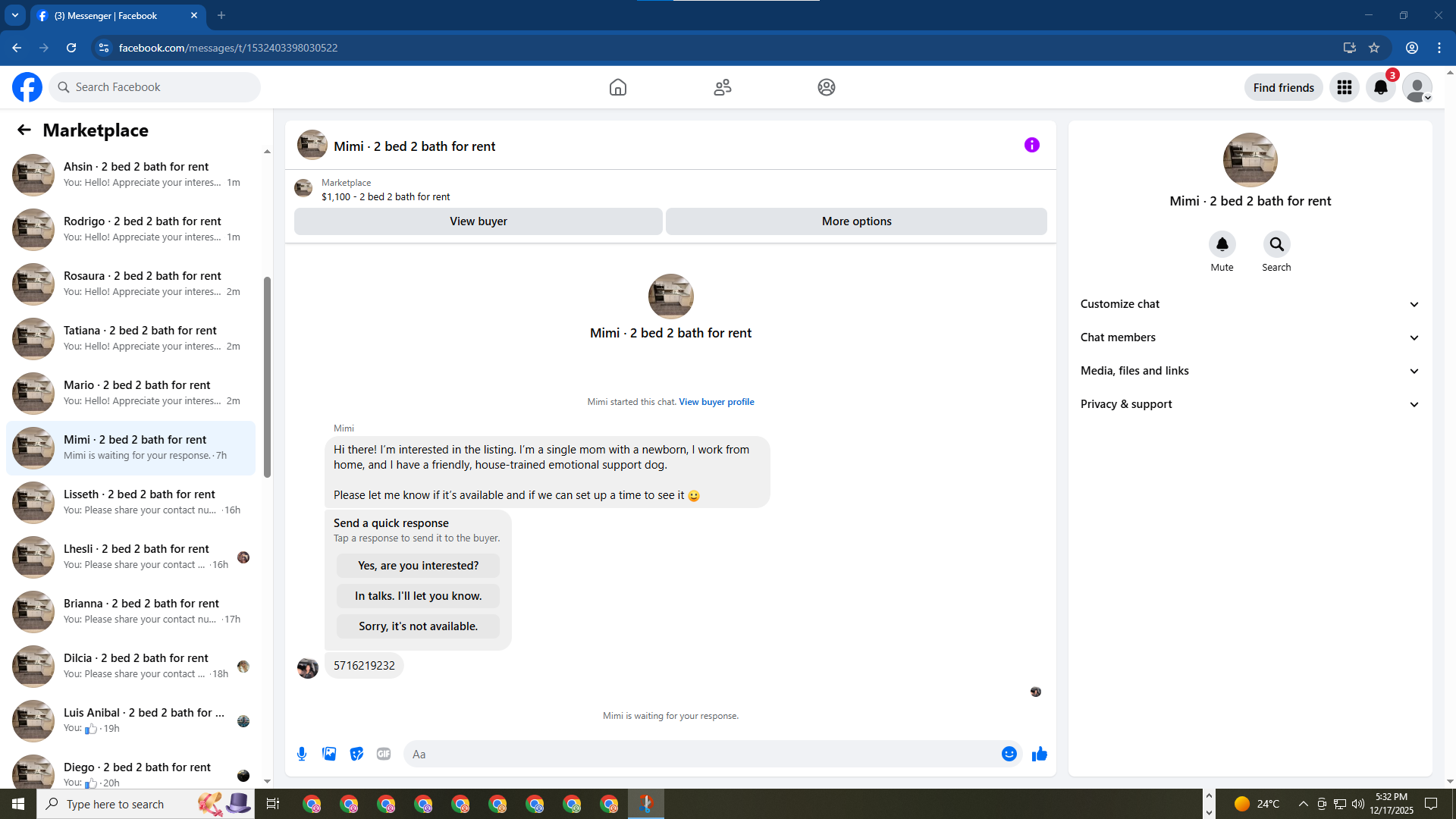Viewport: 1456px width, 819px height.
Task: Attach a photo using image icon
Action: click(x=329, y=754)
